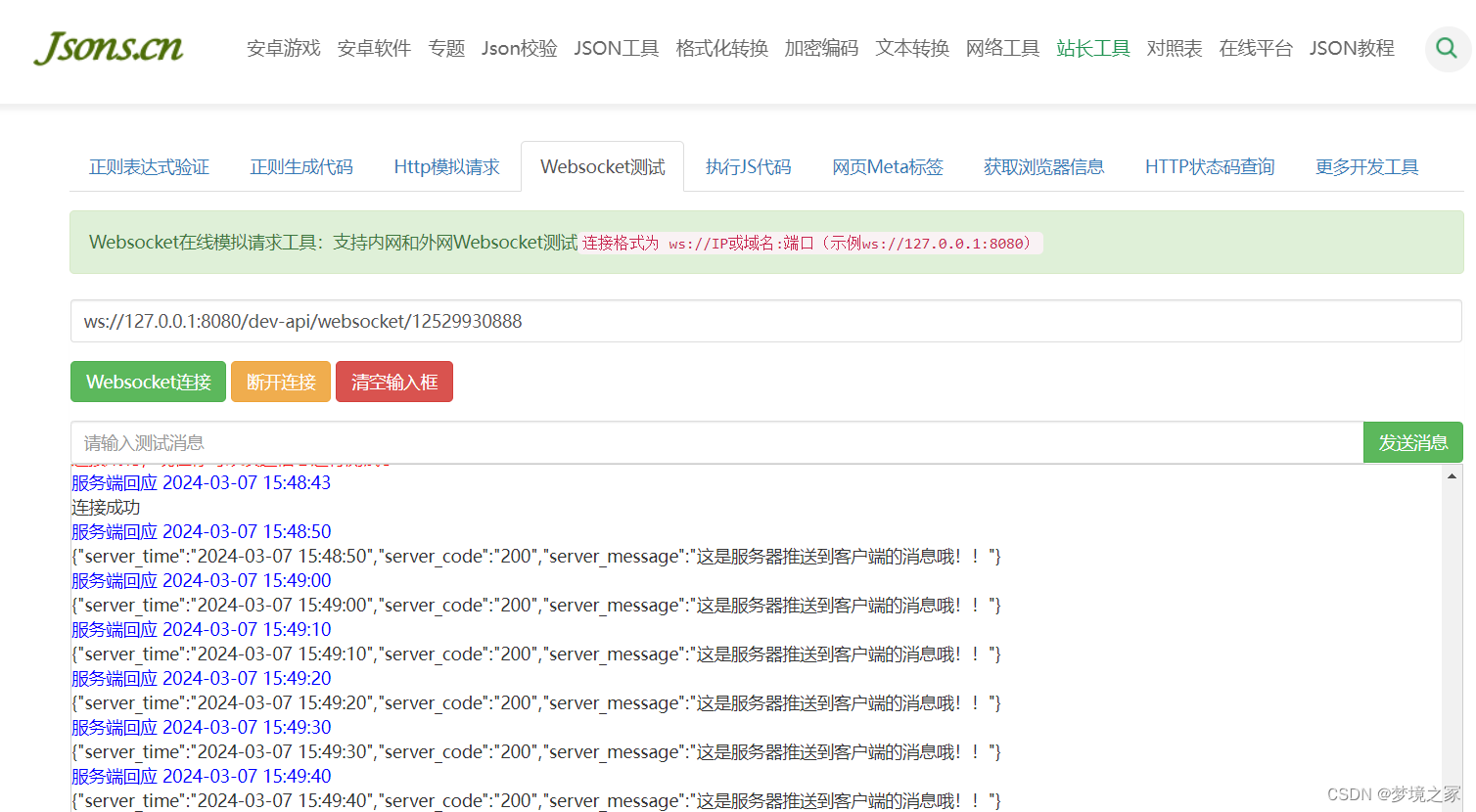Click the red 清空输入框 button

(x=394, y=382)
